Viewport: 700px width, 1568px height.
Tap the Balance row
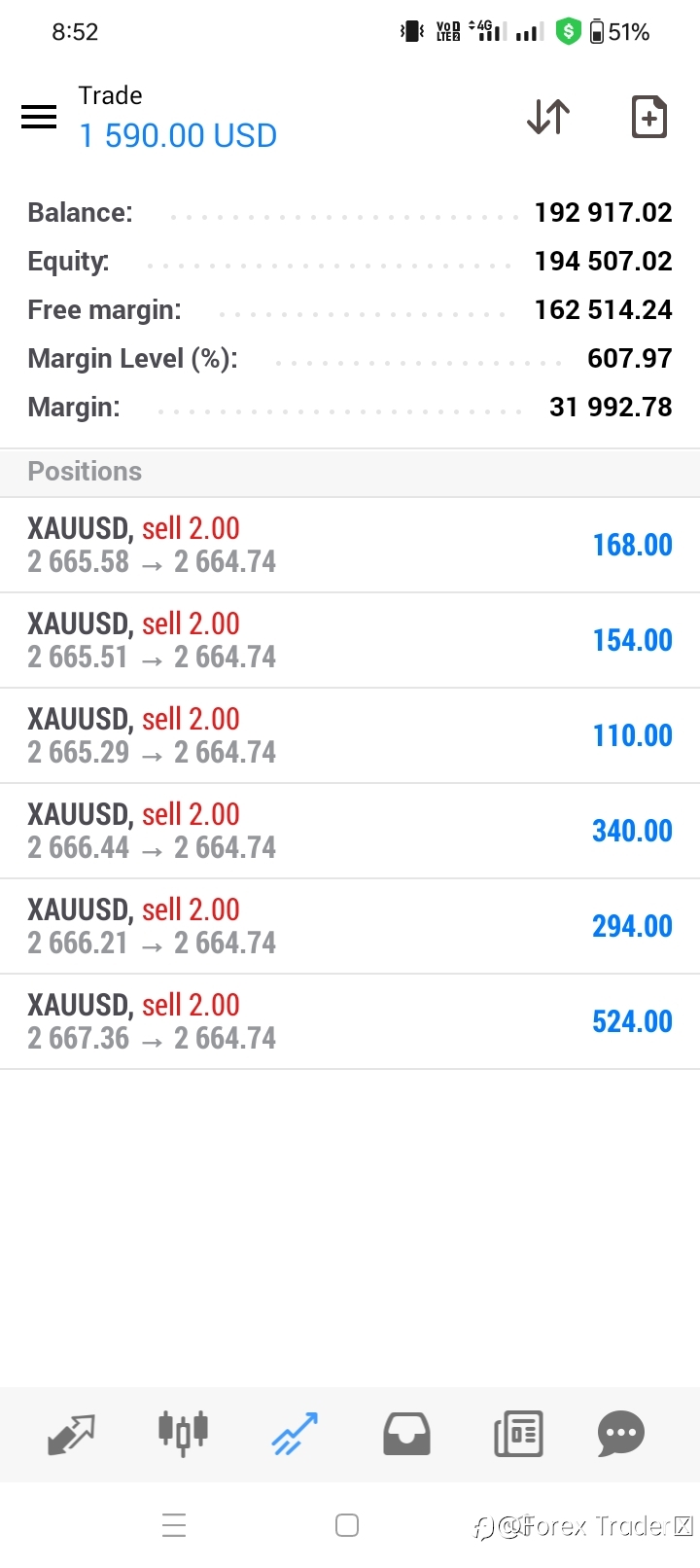point(350,212)
